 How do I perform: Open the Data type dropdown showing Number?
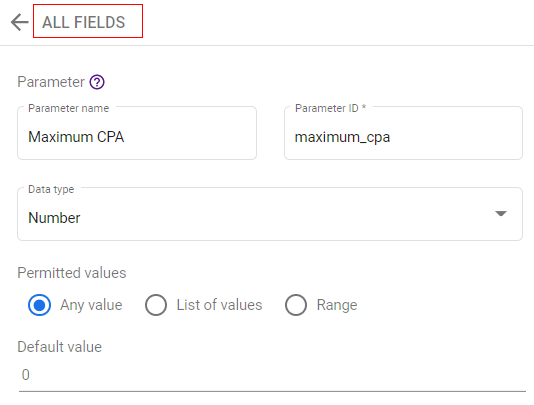[x=270, y=214]
